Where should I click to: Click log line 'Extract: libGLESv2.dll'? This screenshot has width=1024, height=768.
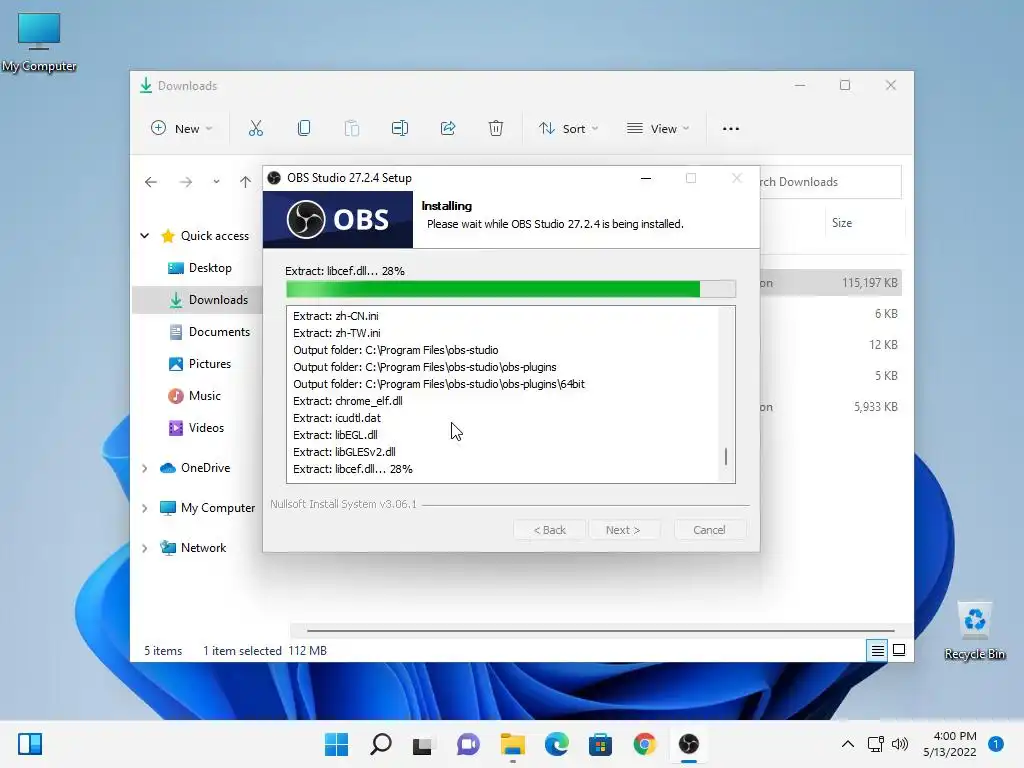pos(344,452)
